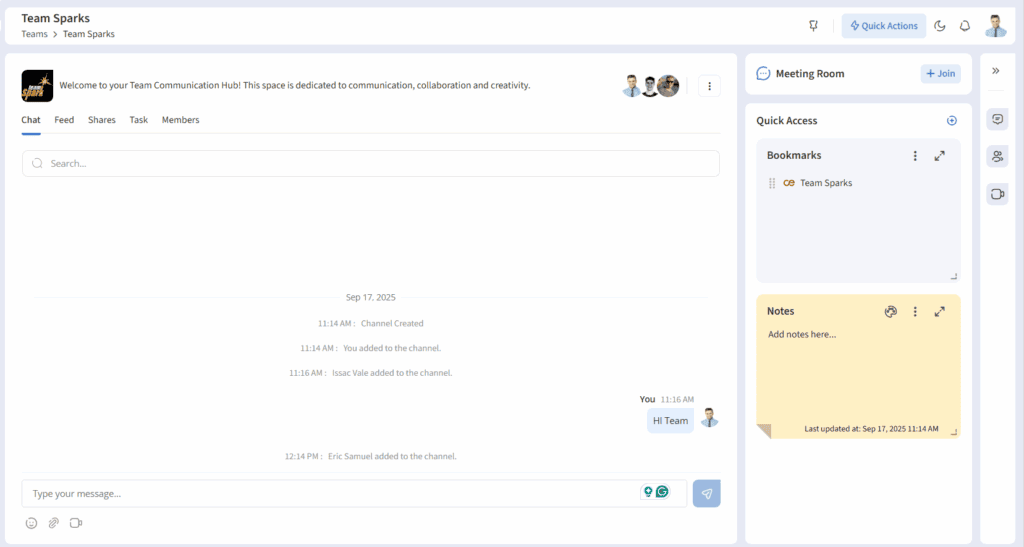Viewport: 1024px width, 547px height.
Task: Click the send message paper plane button
Action: [706, 493]
